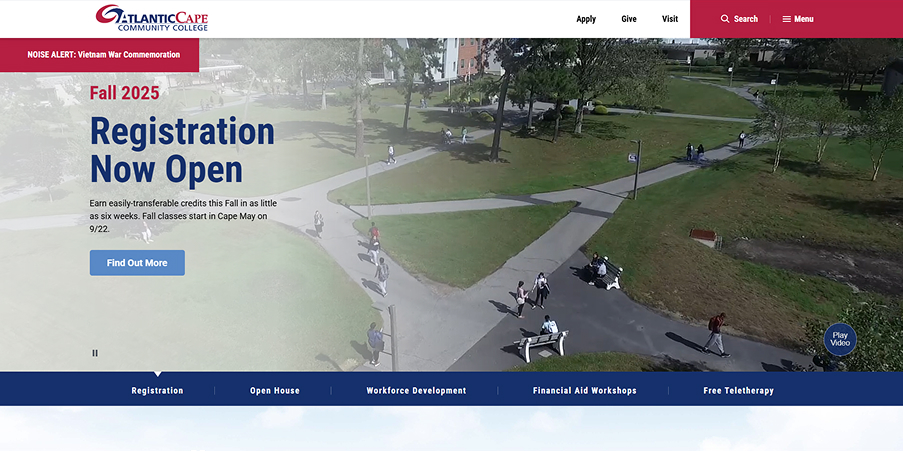Pause the hero slideshow
The width and height of the screenshot is (903, 451).
point(95,353)
